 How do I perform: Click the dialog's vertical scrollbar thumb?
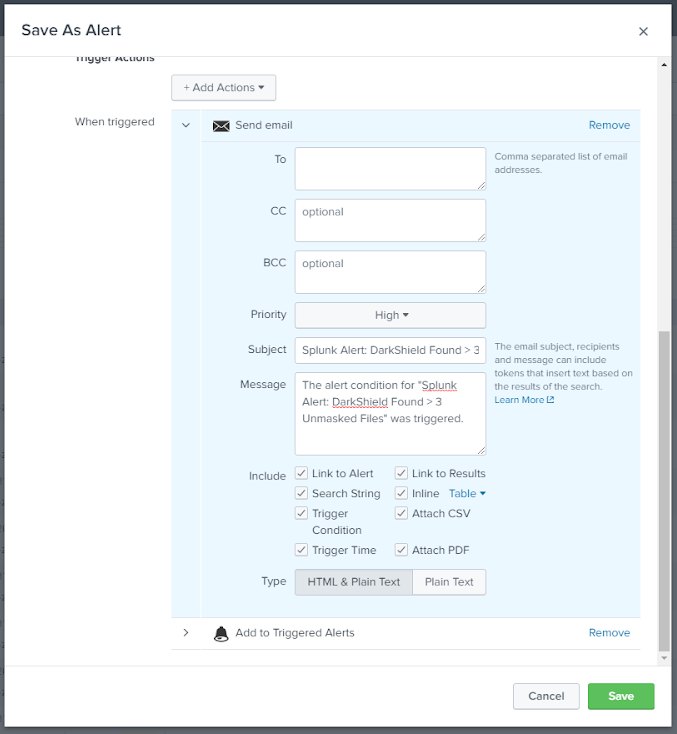(x=664, y=491)
